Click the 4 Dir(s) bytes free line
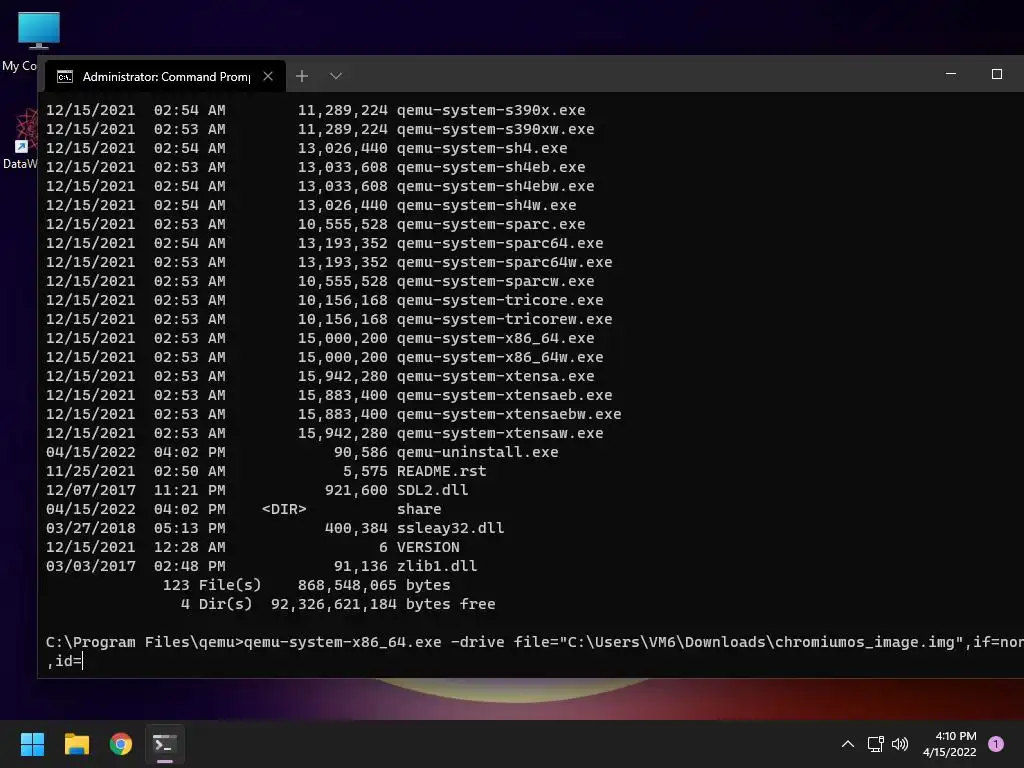 pos(338,604)
